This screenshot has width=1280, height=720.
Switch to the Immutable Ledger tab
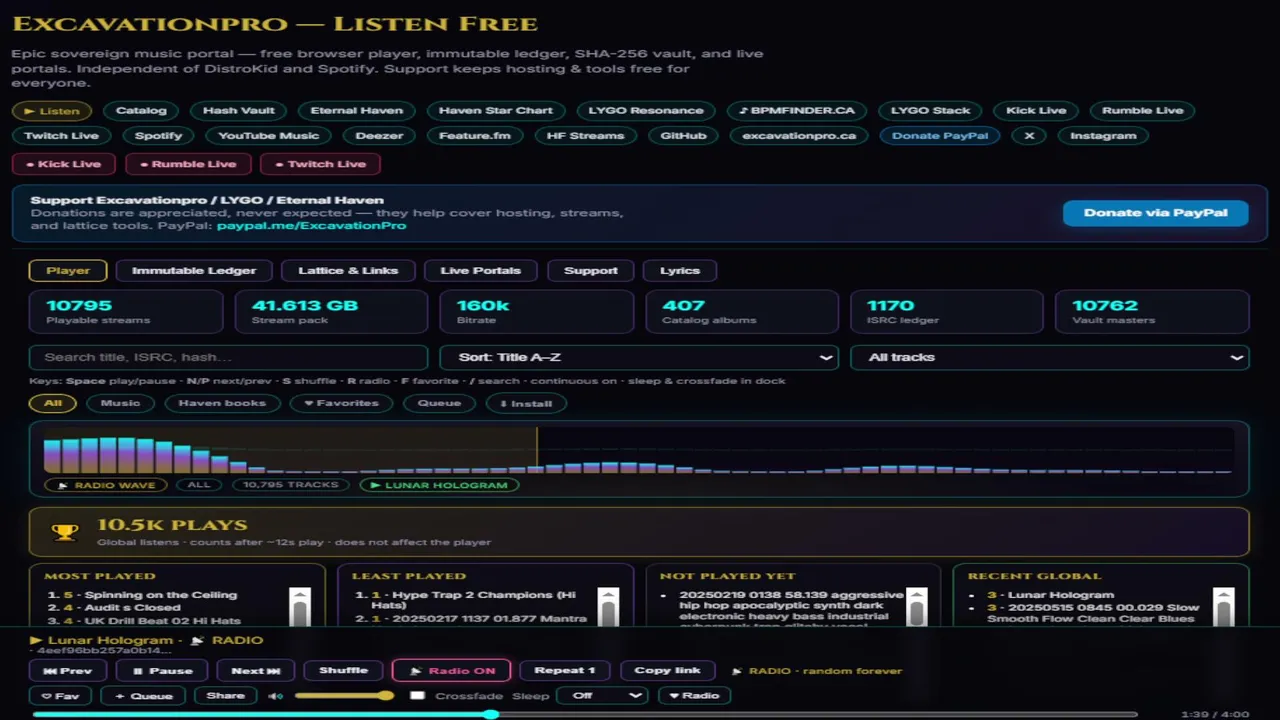(194, 270)
